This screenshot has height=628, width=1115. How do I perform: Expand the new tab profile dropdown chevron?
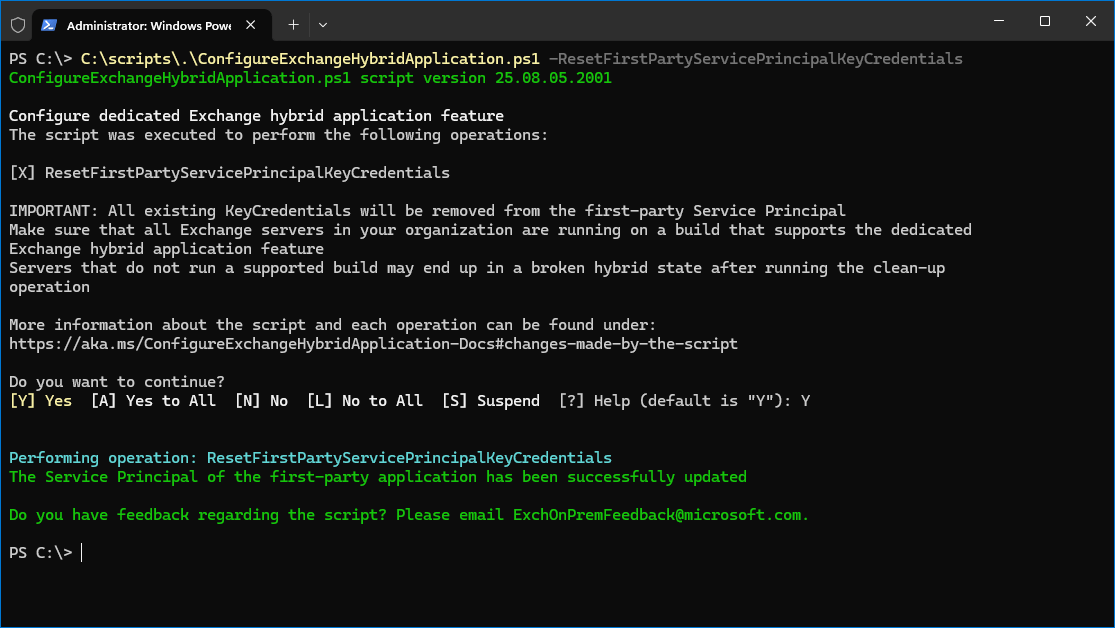point(323,24)
